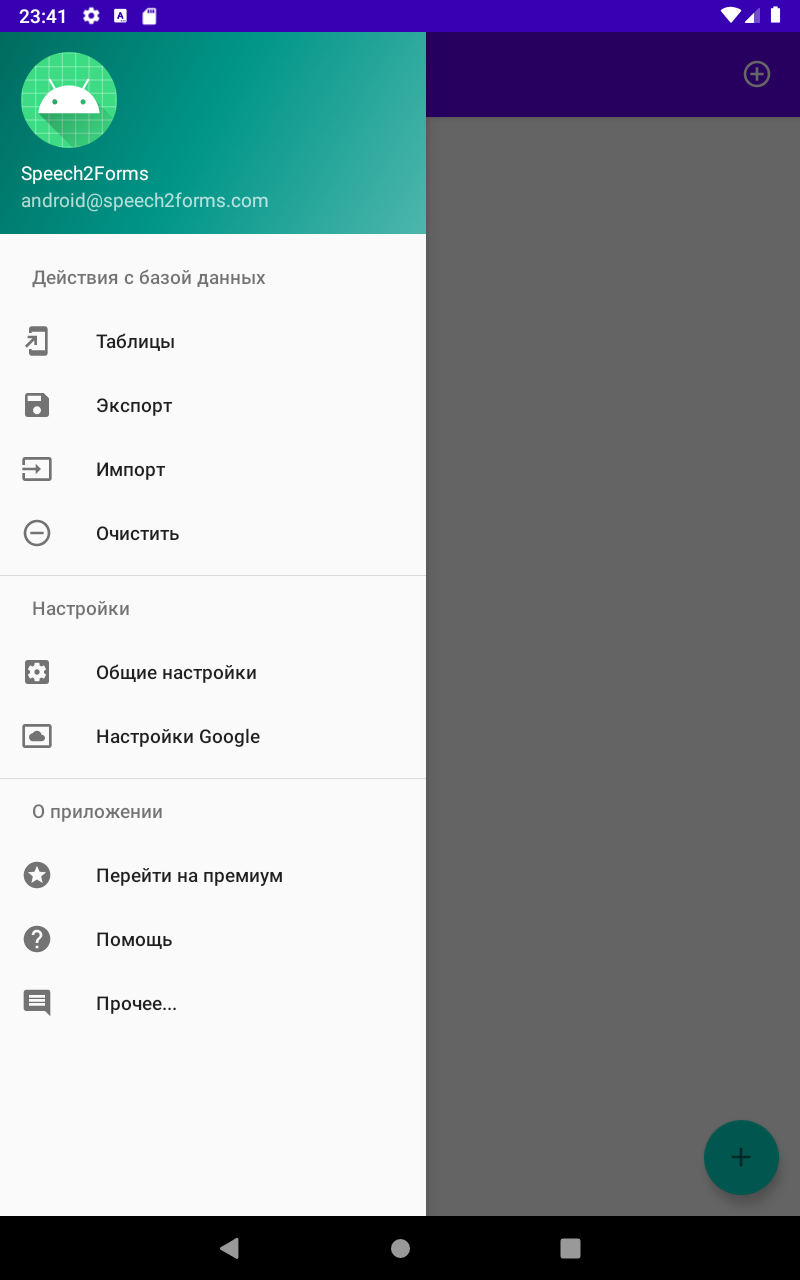Tap the Android back navigation button
800x1280 pixels.
[230, 1247]
